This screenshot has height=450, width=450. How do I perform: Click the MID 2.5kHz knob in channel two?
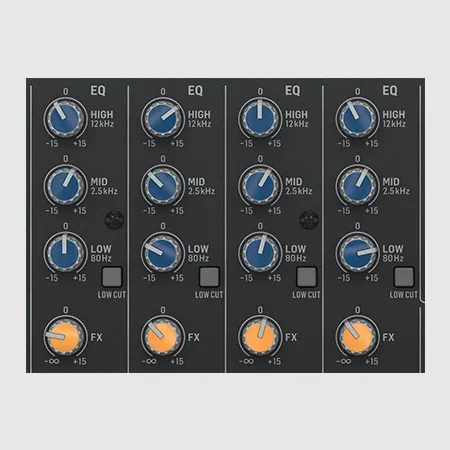click(163, 185)
